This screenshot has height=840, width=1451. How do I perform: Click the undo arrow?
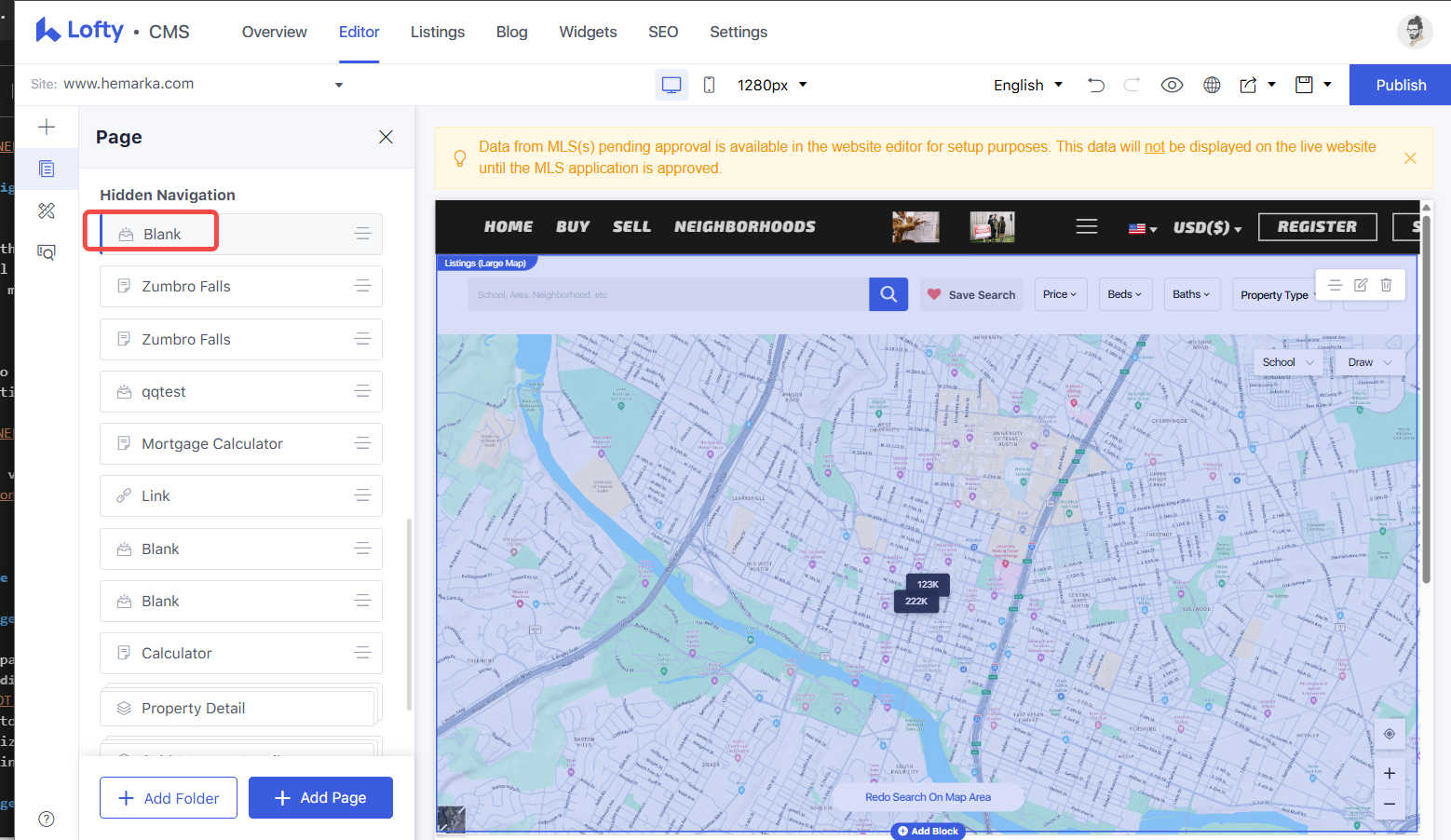pos(1096,85)
